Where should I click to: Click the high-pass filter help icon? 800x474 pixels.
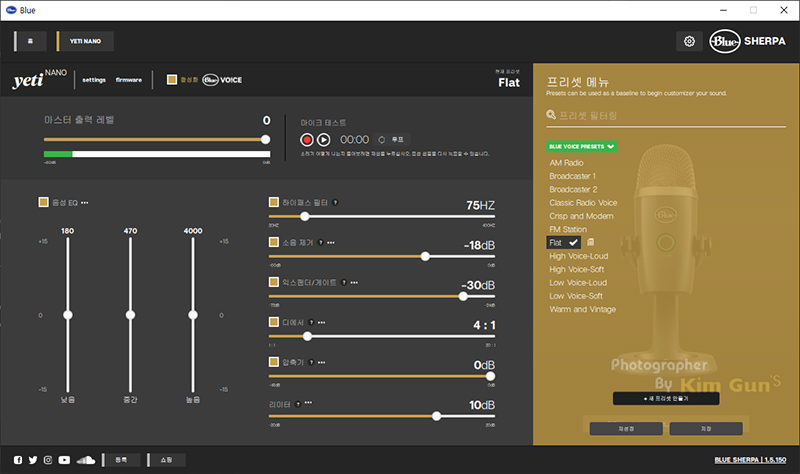pyautogui.click(x=335, y=203)
